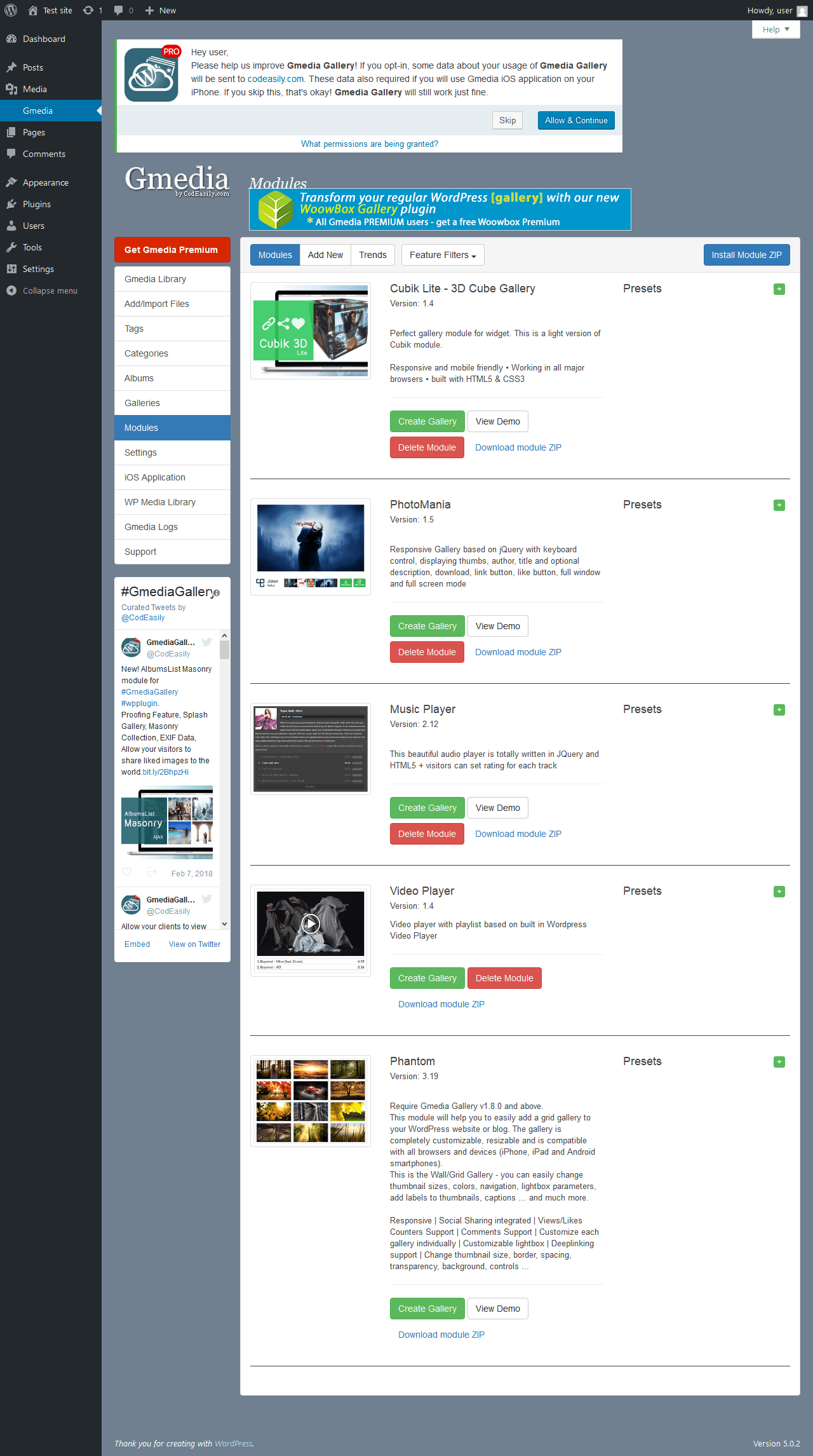Click the Tools wrench icon
813x1456 pixels.
tap(11, 247)
